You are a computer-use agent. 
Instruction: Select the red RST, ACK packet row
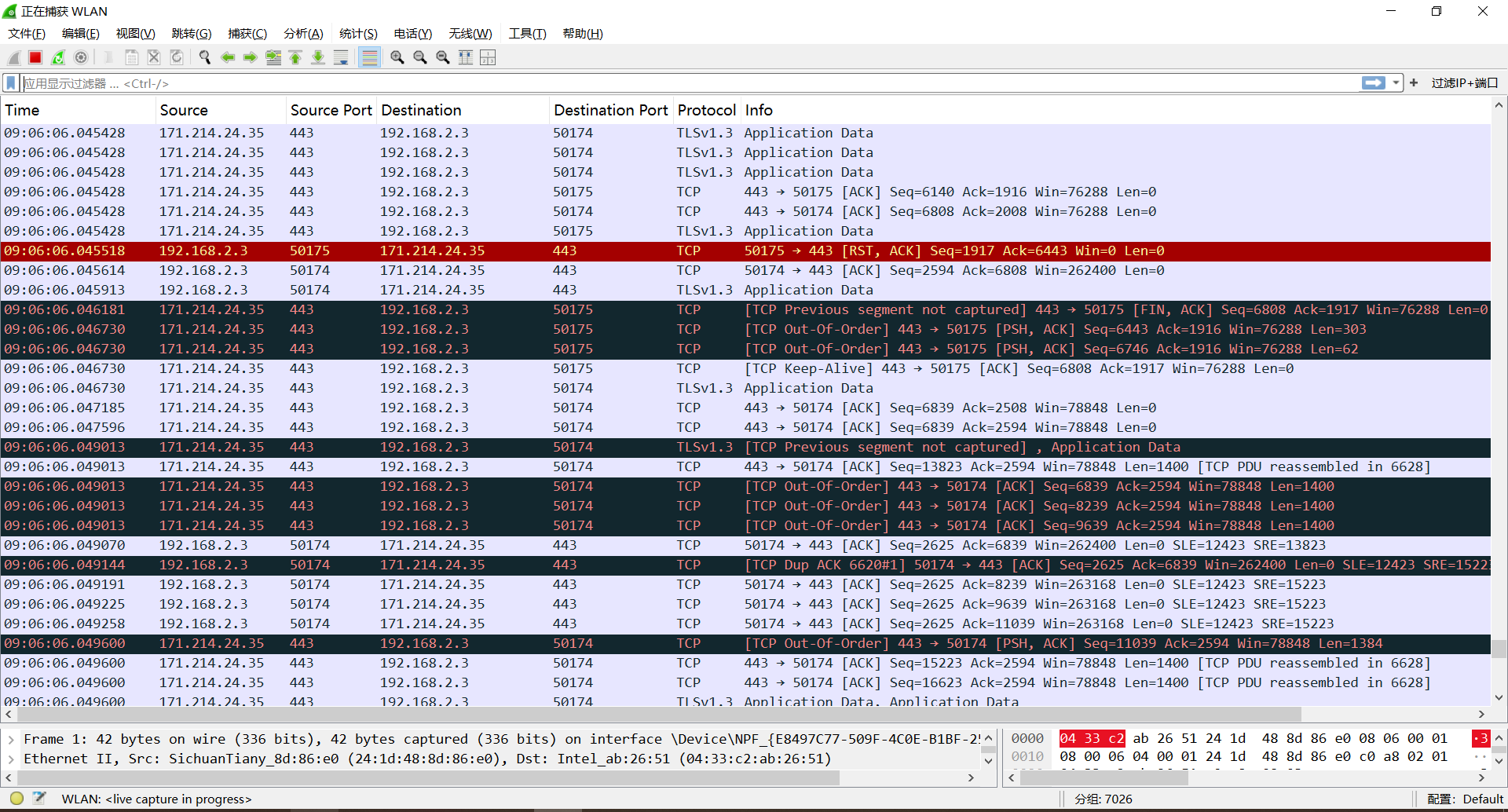pyautogui.click(x=746, y=251)
